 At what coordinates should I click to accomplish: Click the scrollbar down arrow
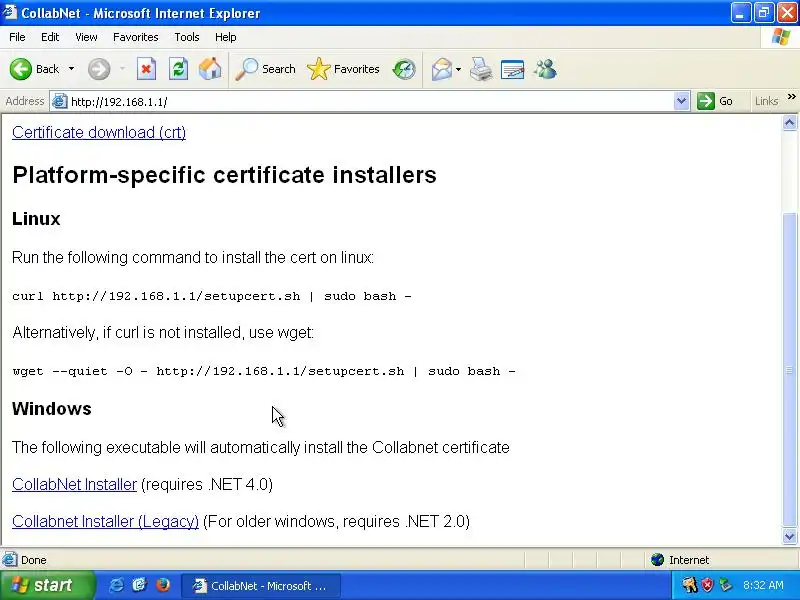pyautogui.click(x=789, y=536)
